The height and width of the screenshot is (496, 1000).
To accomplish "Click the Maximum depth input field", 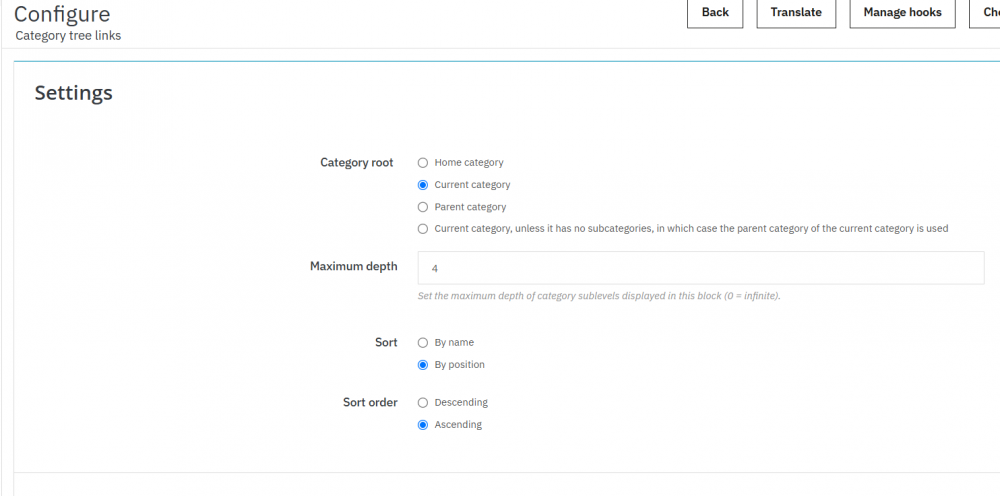I will point(700,268).
